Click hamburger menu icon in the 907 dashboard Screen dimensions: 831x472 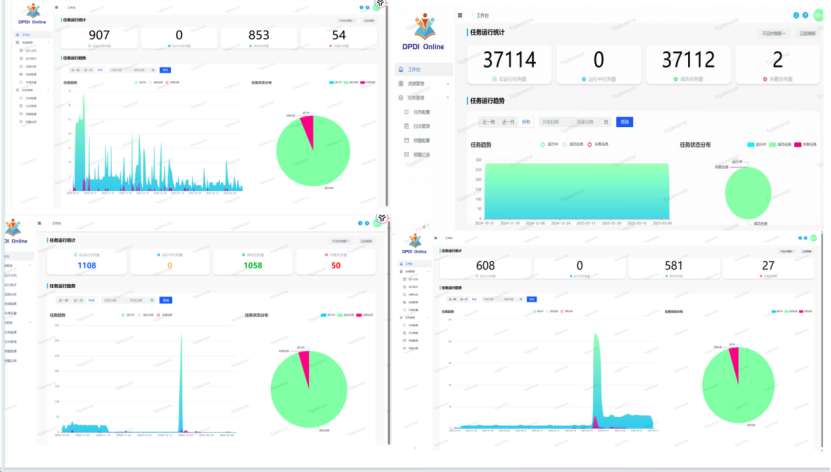[x=57, y=7]
